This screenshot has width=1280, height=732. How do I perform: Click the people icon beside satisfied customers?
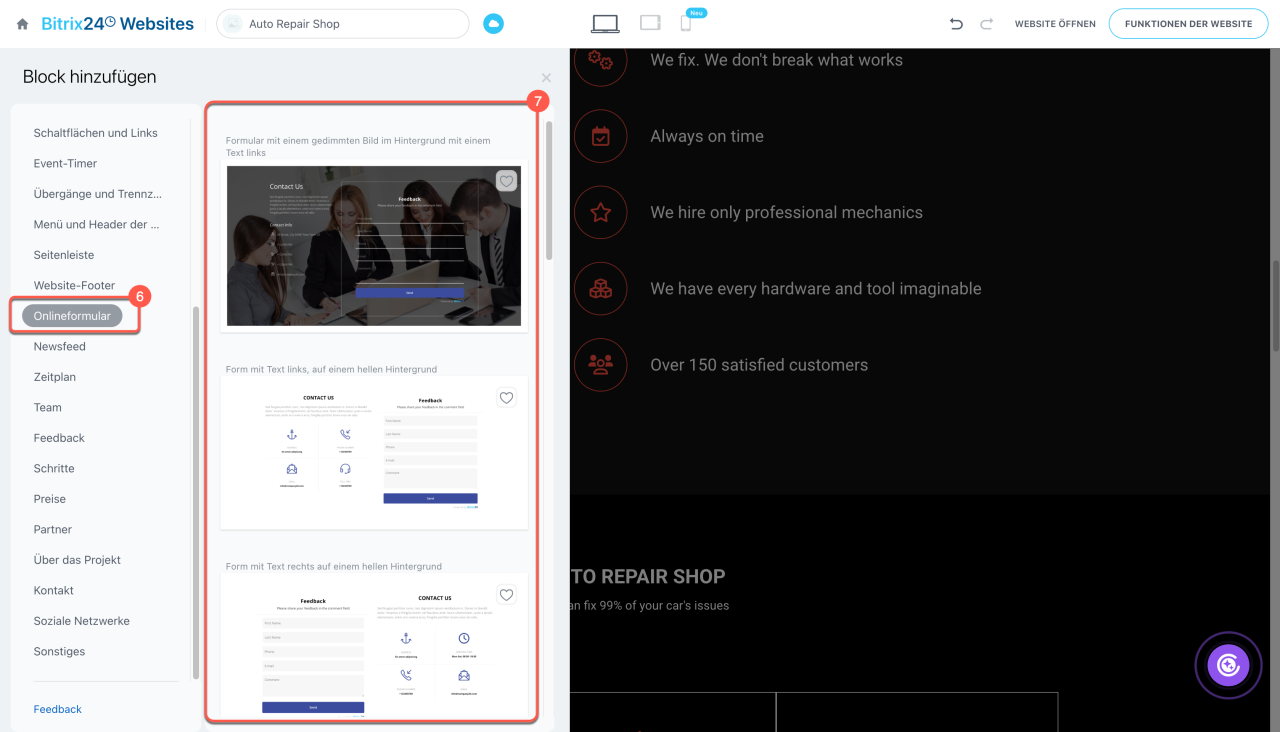pyautogui.click(x=601, y=365)
